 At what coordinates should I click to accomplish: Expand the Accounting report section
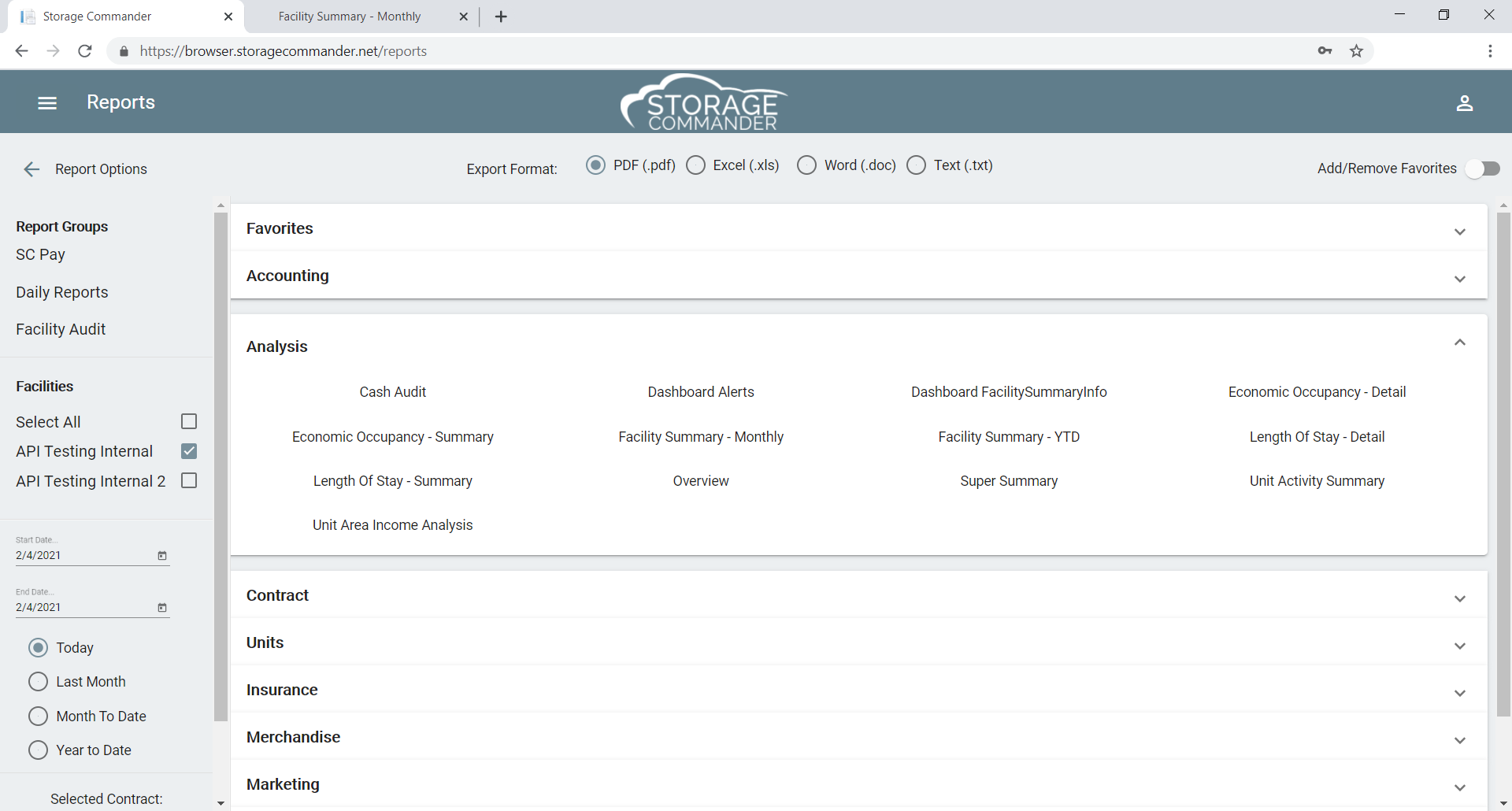click(x=1460, y=279)
